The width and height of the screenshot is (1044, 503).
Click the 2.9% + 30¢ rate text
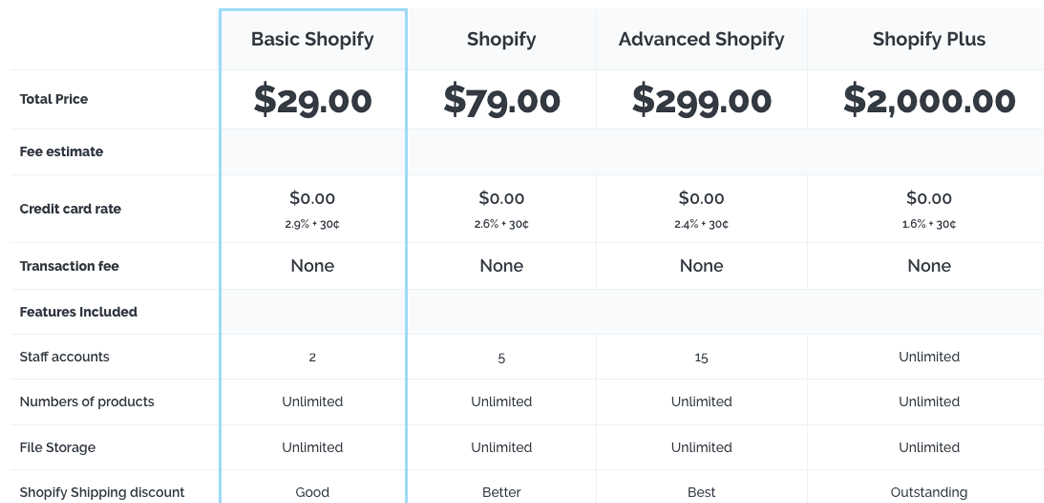[312, 225]
